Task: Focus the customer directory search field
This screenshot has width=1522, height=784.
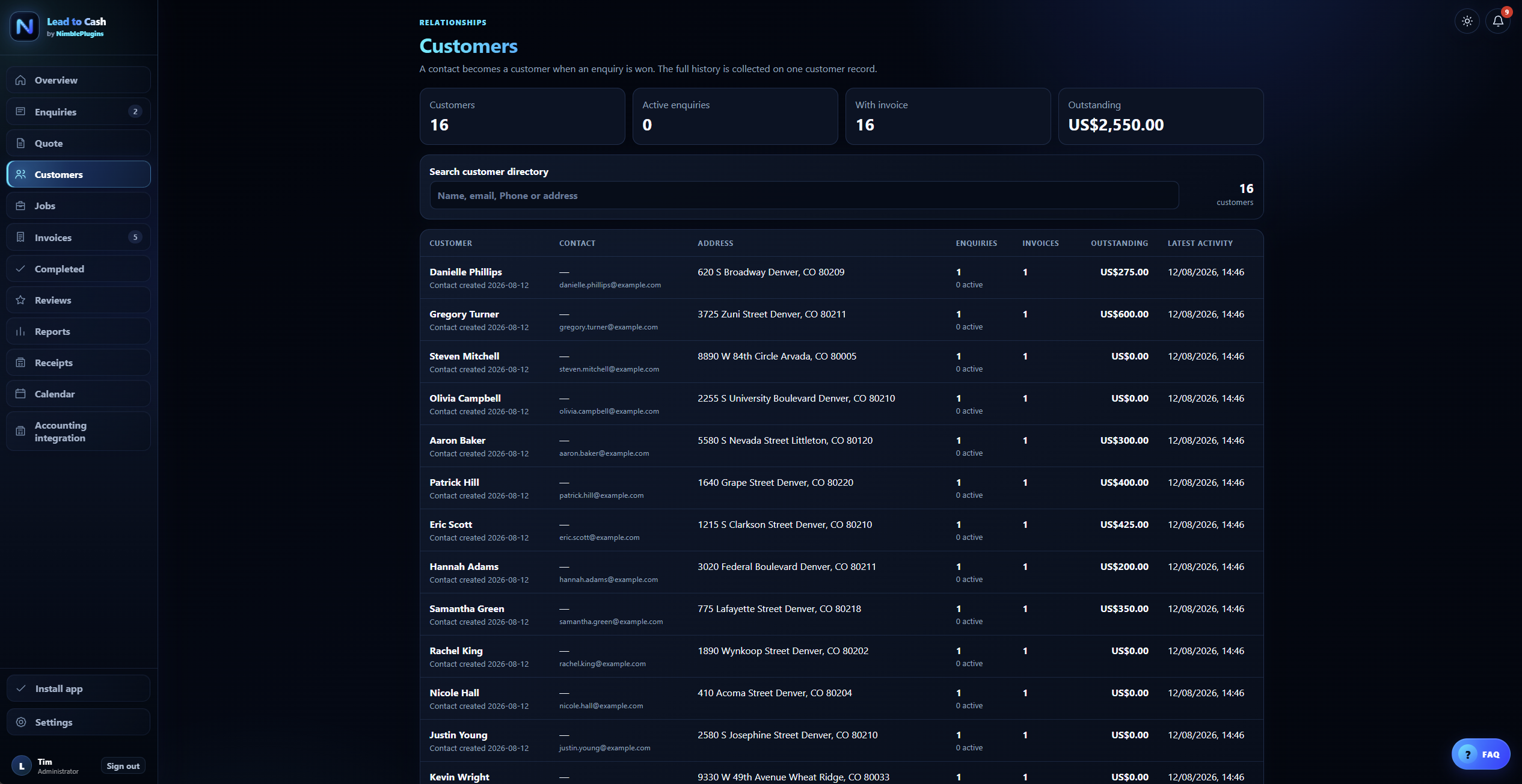Action: [804, 195]
